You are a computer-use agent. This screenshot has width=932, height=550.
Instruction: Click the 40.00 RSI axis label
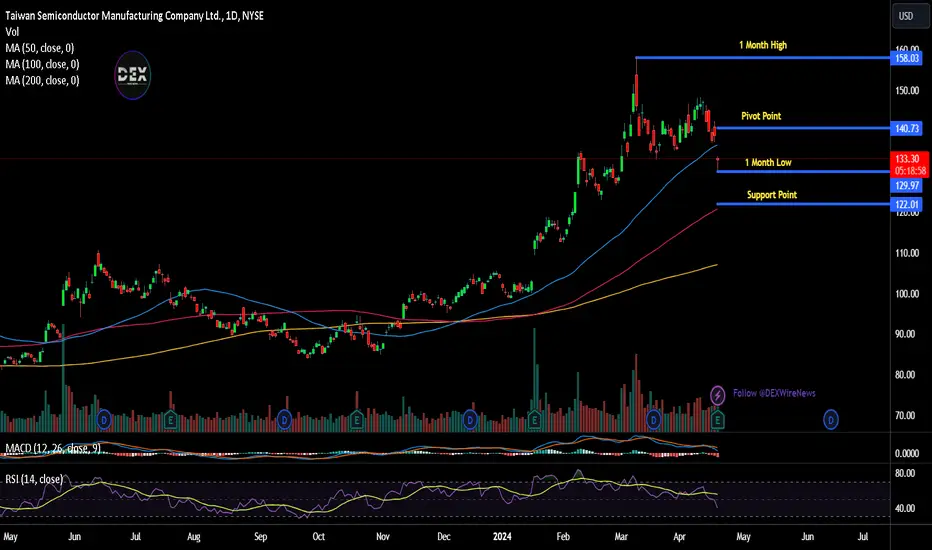[x=905, y=508]
